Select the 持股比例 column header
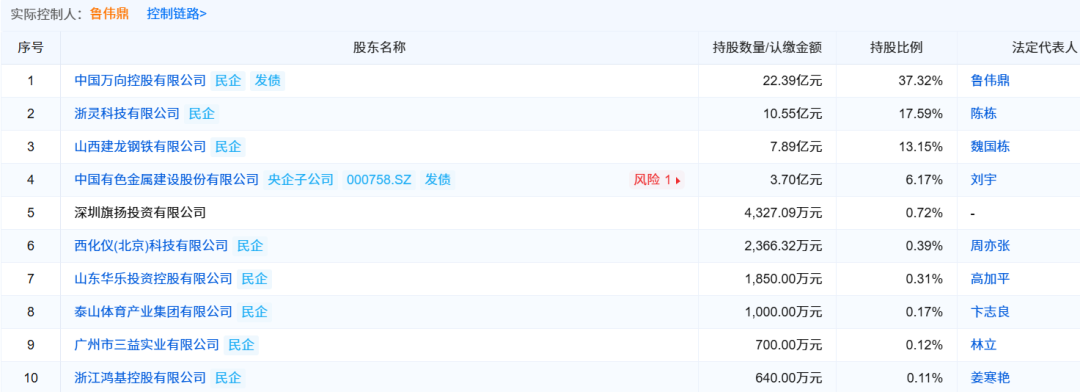Viewport: 1080px width, 392px height. [x=896, y=48]
